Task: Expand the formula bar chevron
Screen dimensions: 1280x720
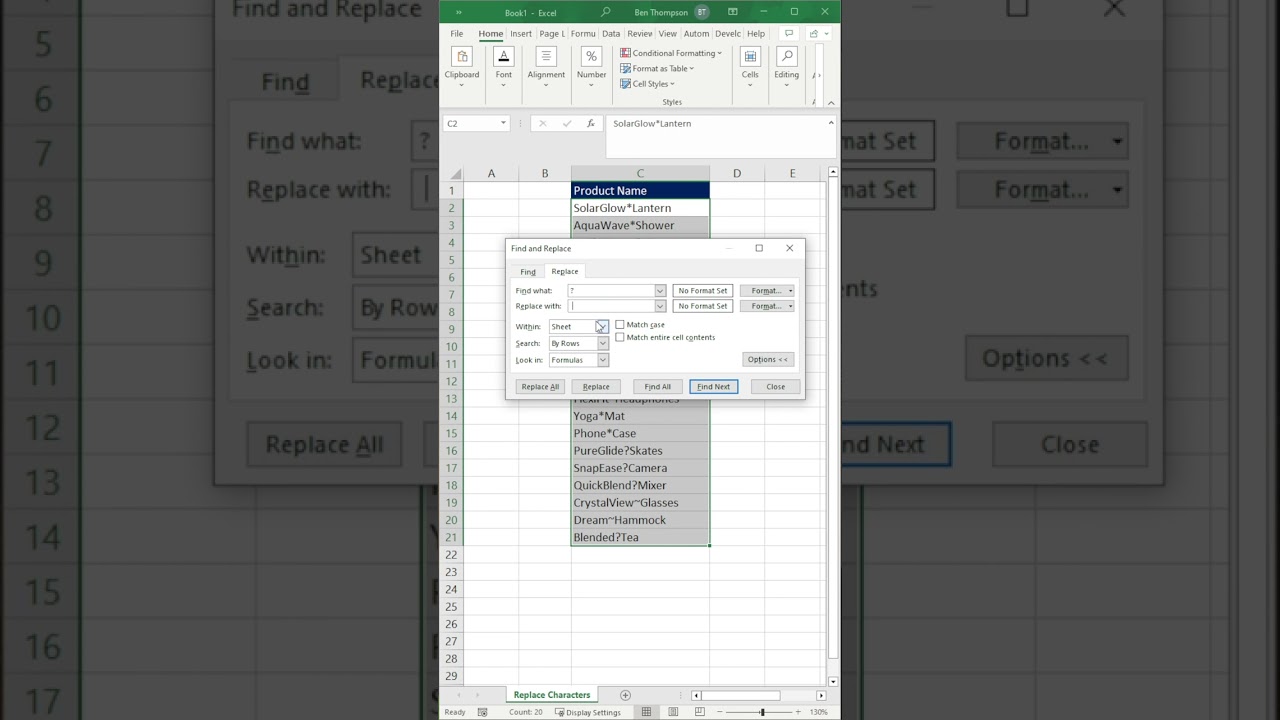Action: [831, 123]
